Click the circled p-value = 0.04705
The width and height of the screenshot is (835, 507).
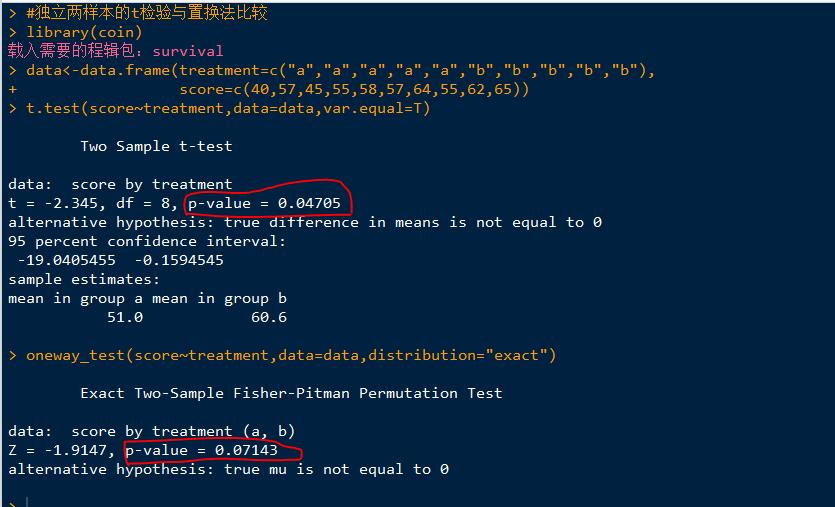pos(265,203)
